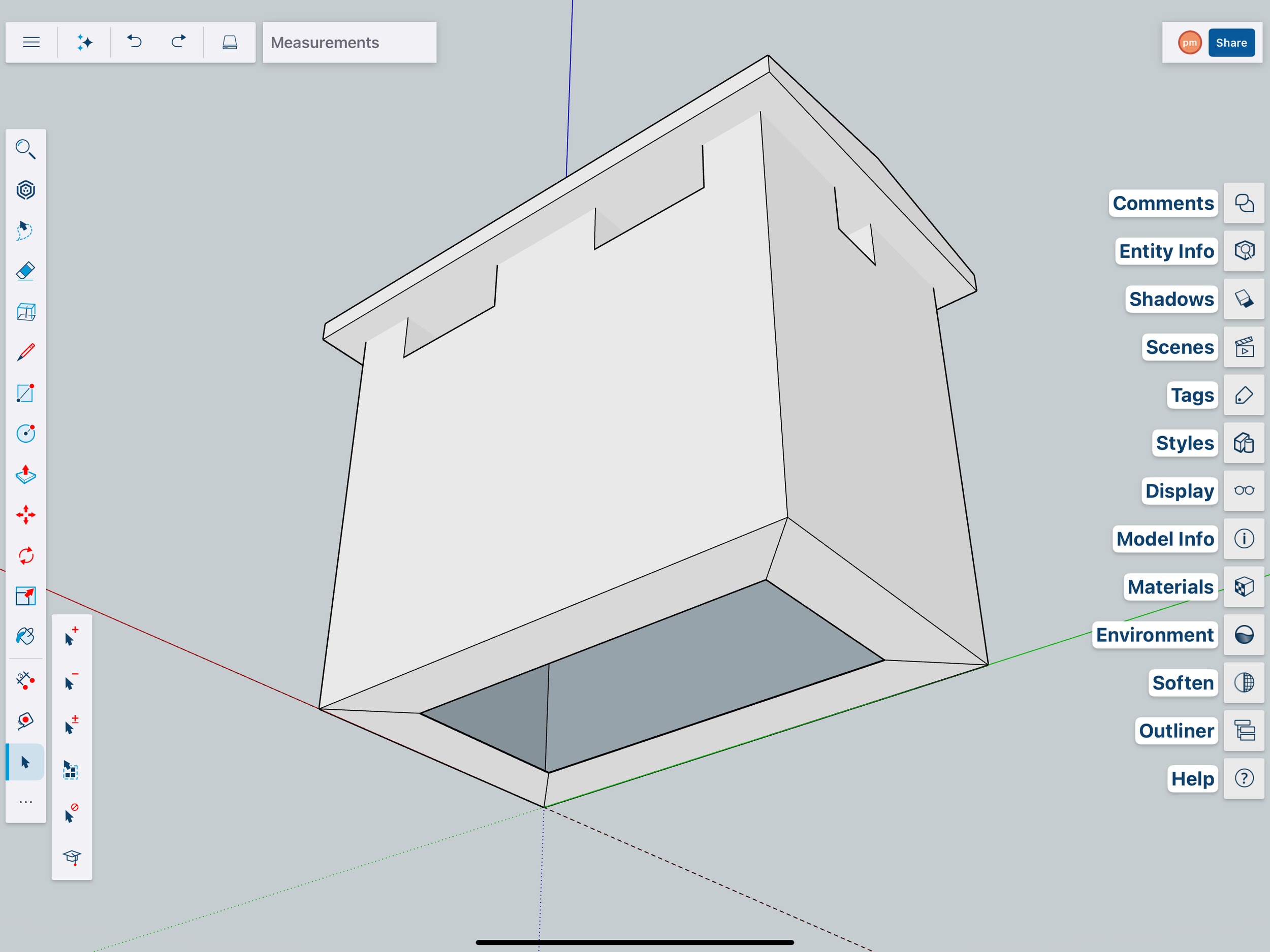This screenshot has height=952, width=1270.
Task: Click the tool with the red dot under Tape Measure
Action: 25,721
